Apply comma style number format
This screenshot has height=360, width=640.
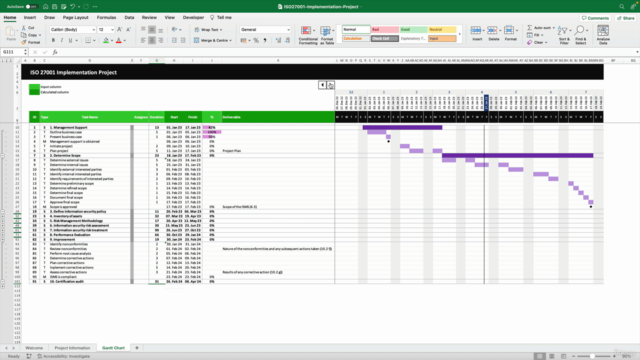[265, 40]
